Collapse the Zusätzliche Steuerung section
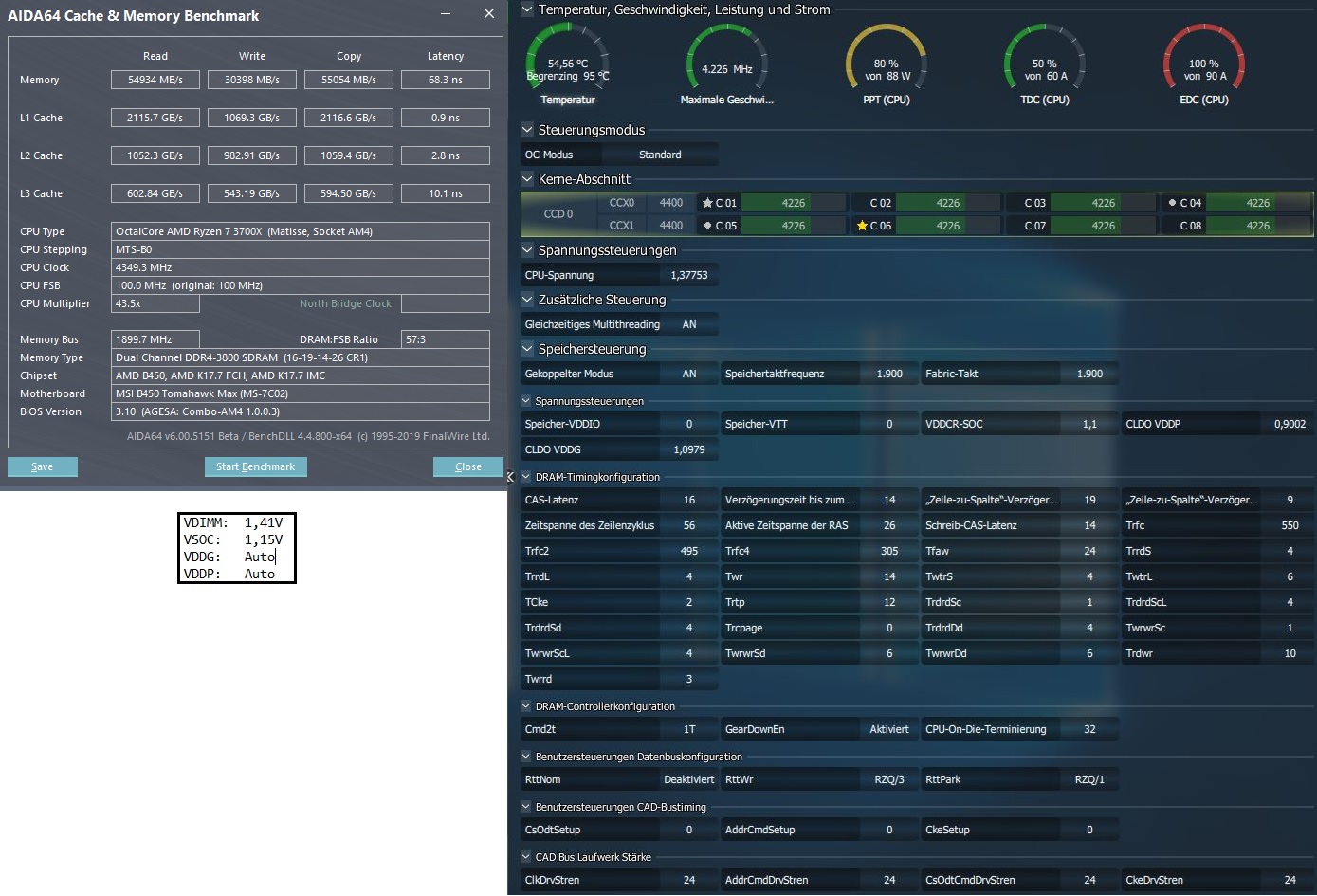Image resolution: width=1317 pixels, height=896 pixels. [x=527, y=300]
